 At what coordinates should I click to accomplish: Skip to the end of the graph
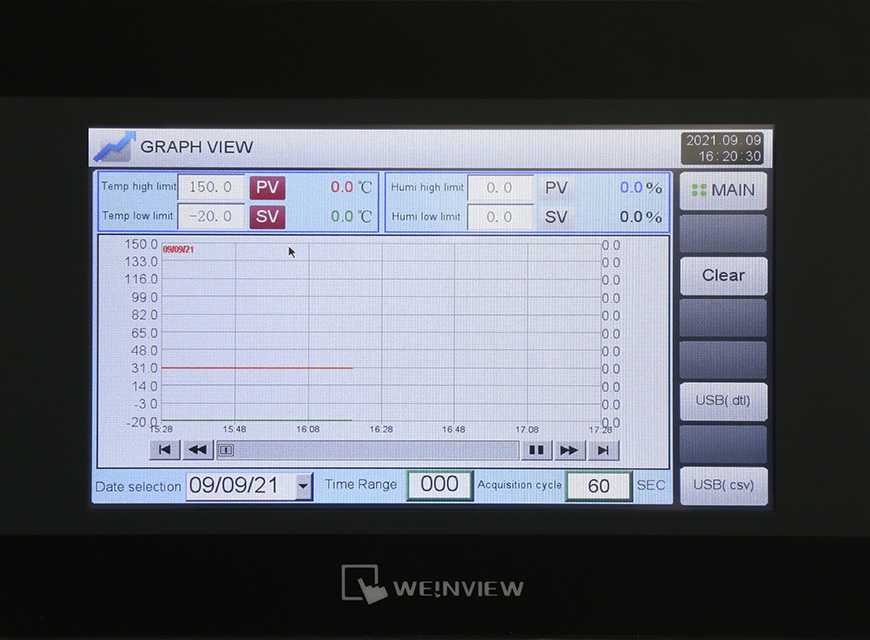602,450
